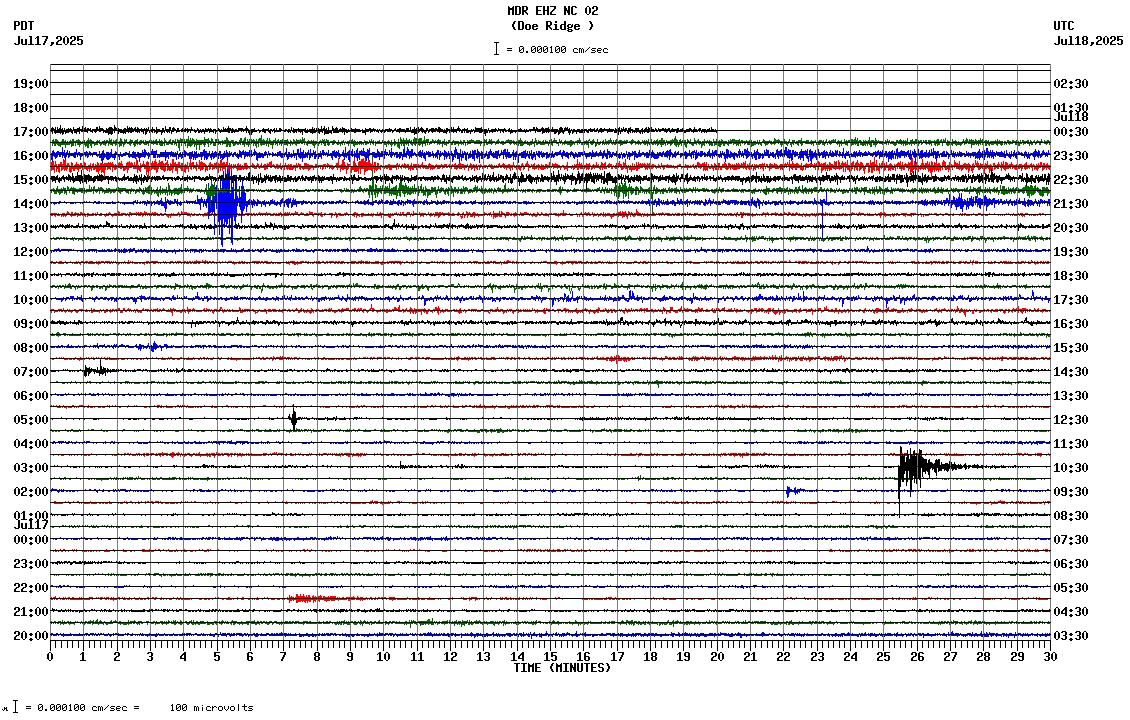Click the small blue blip on the 02:00 trace
1130x720 pixels.
[x=792, y=492]
